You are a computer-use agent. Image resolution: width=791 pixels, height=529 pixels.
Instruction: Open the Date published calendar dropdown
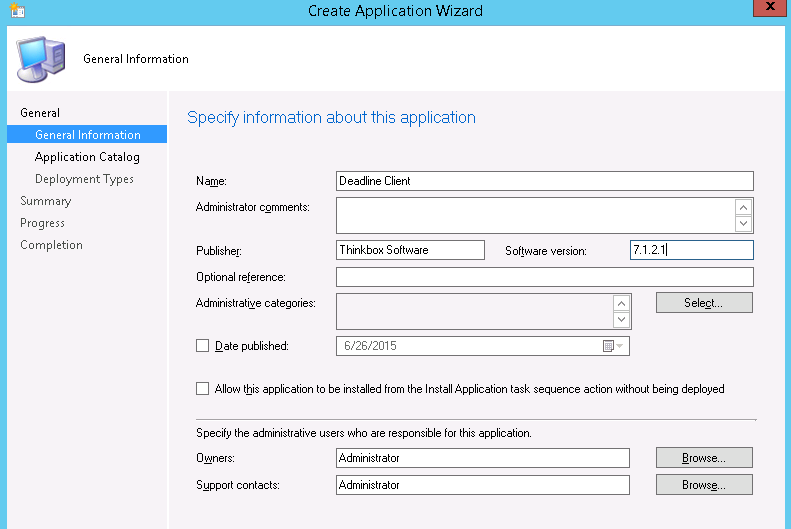[x=613, y=346]
